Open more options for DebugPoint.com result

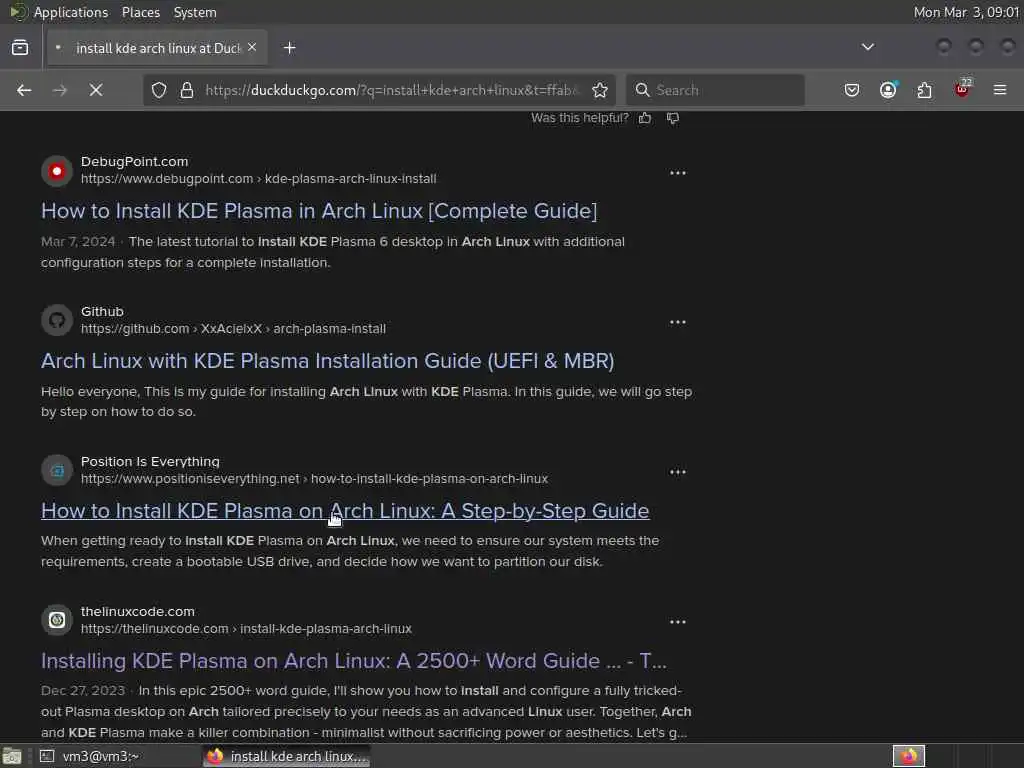coord(678,173)
